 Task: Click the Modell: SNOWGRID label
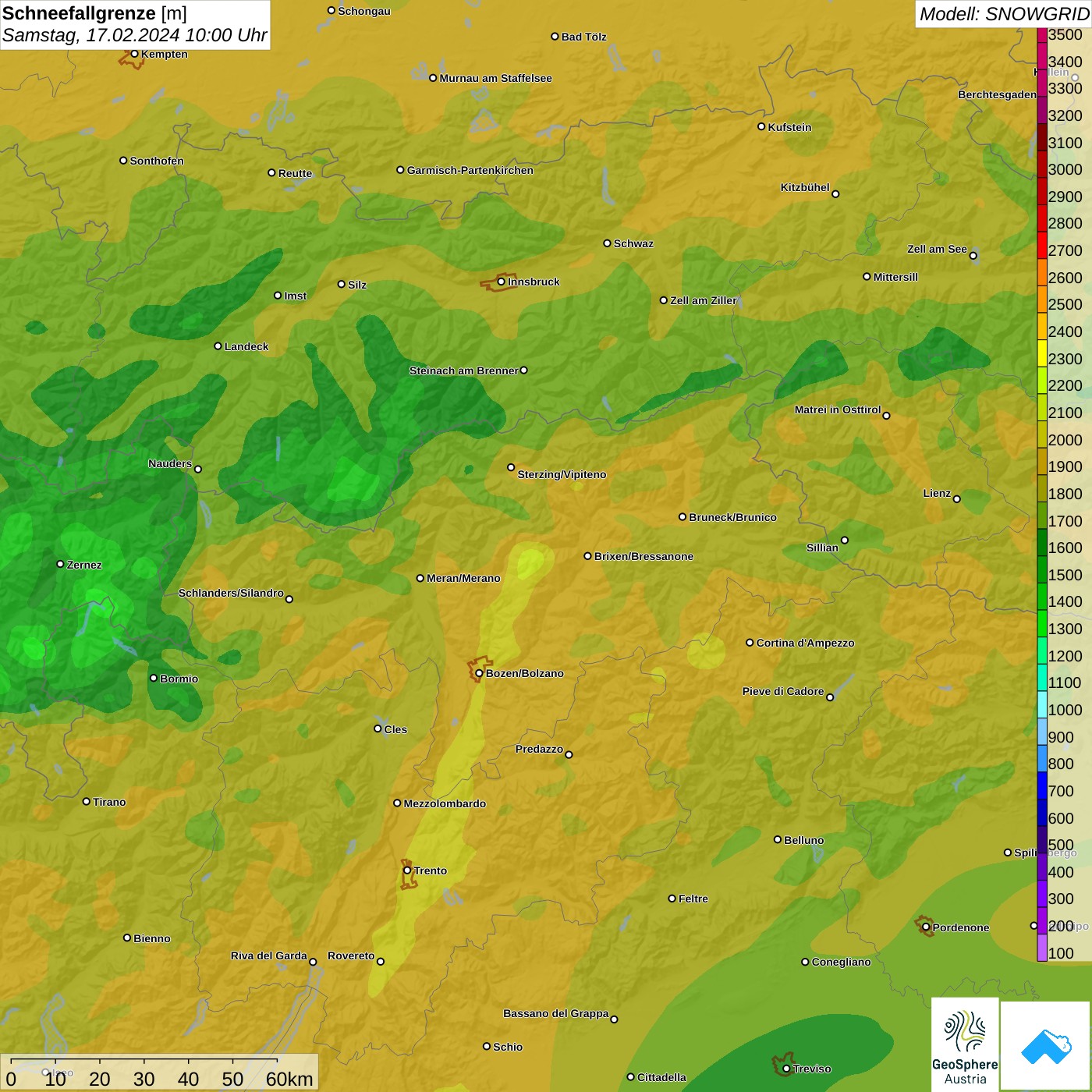tap(1003, 13)
